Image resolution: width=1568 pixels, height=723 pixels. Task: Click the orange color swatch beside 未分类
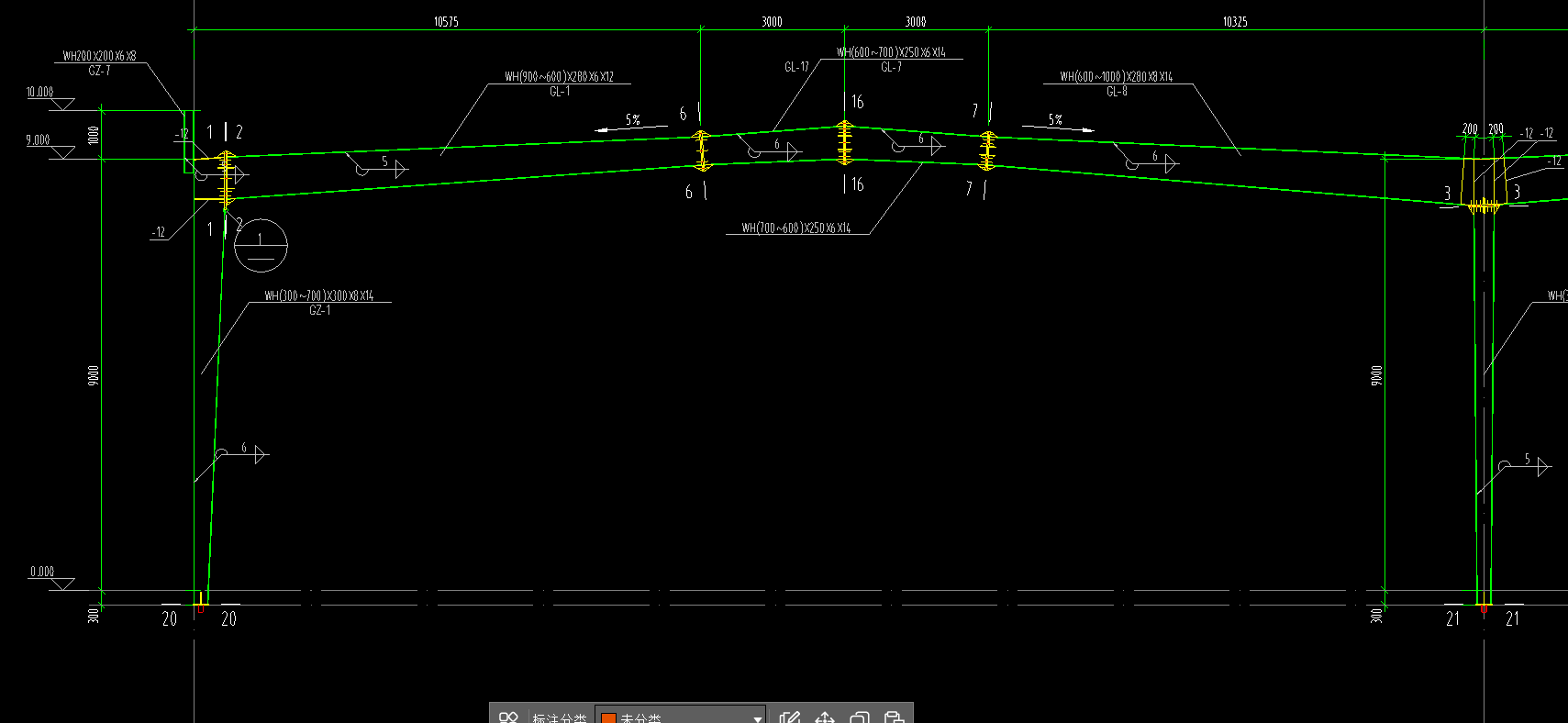coord(608,717)
